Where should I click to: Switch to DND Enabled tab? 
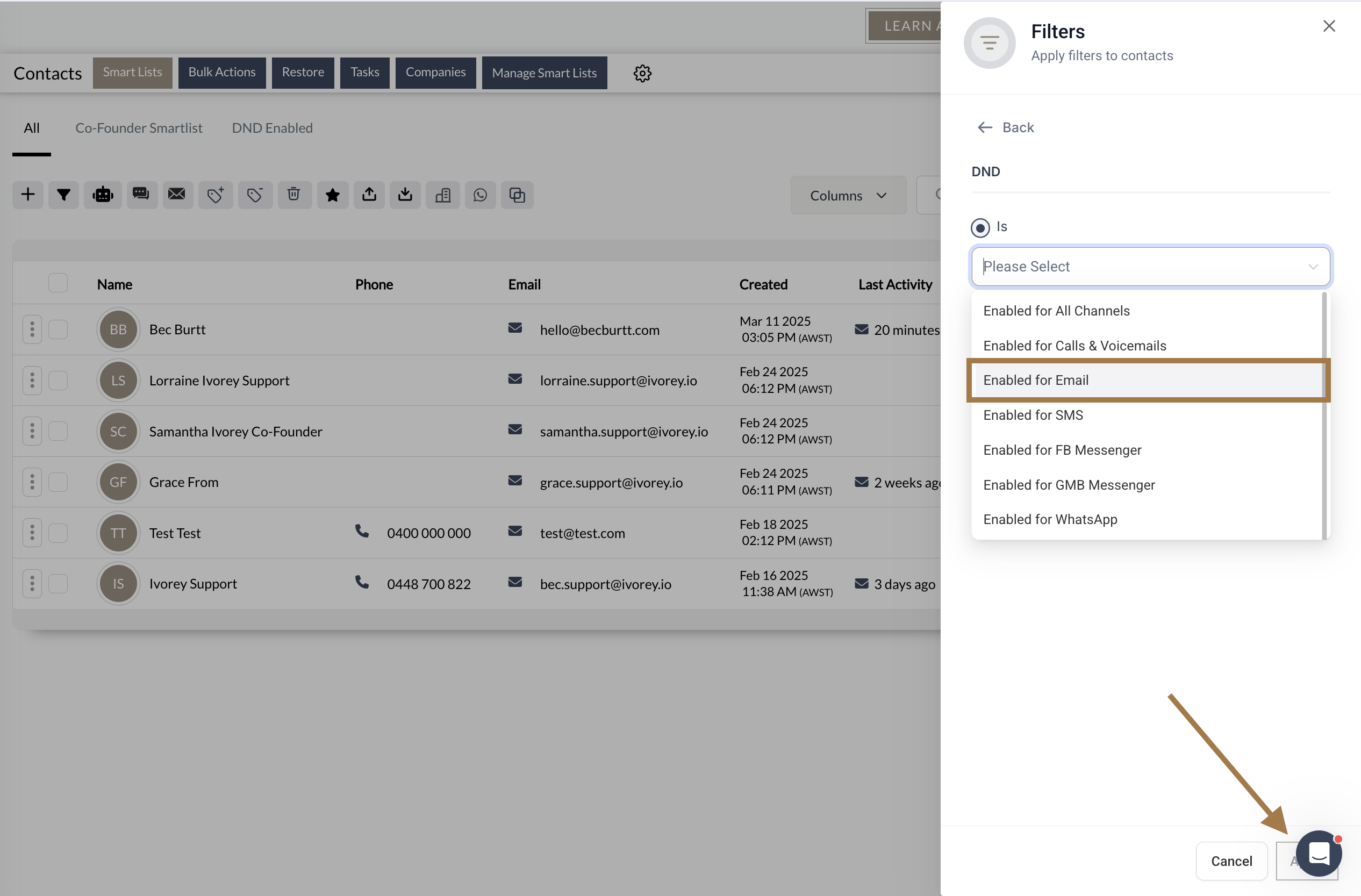pos(272,128)
